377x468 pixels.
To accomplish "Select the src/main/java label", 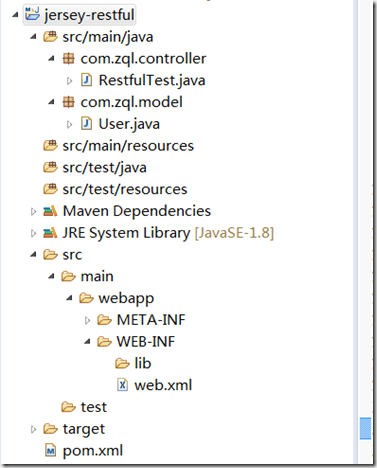I will [108, 37].
